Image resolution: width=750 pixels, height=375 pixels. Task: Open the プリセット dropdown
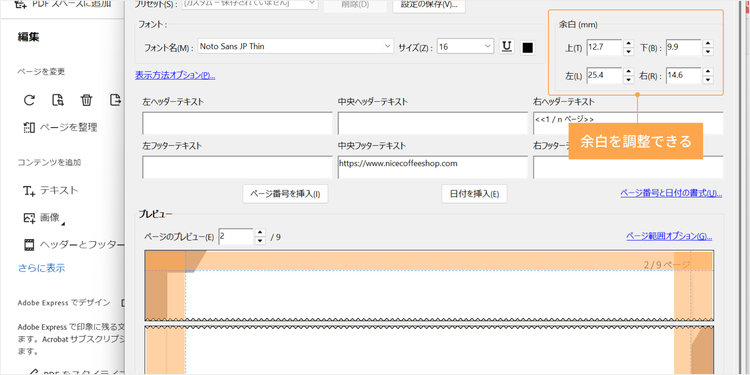[x=251, y=4]
